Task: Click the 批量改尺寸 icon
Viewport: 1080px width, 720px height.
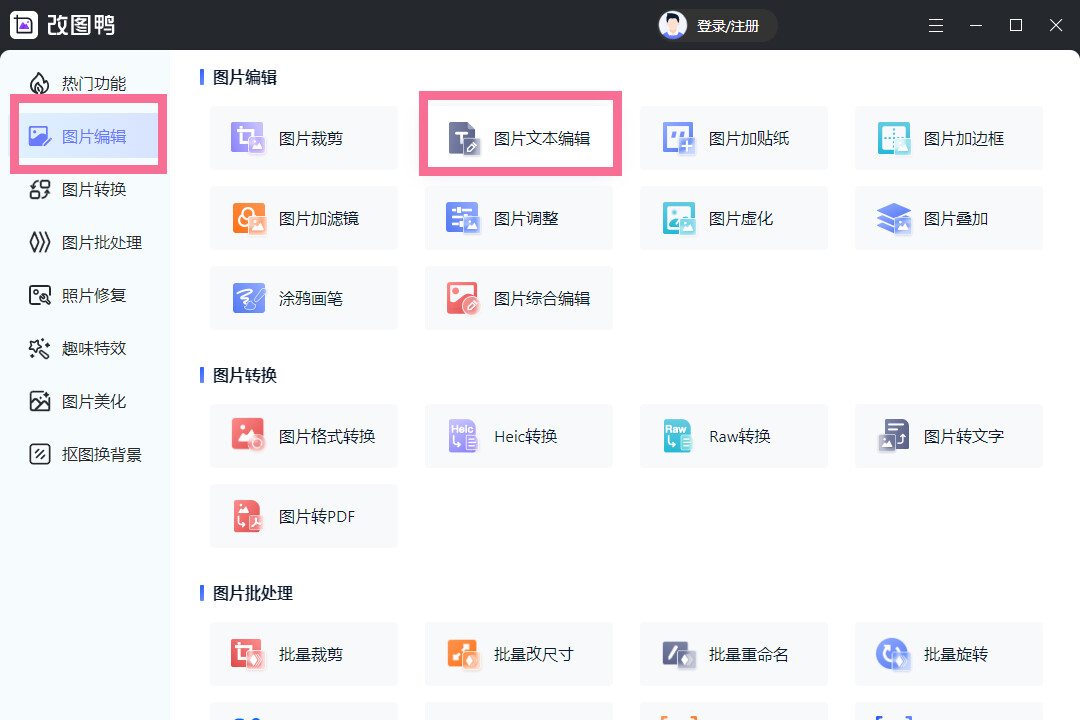Action: click(x=463, y=654)
